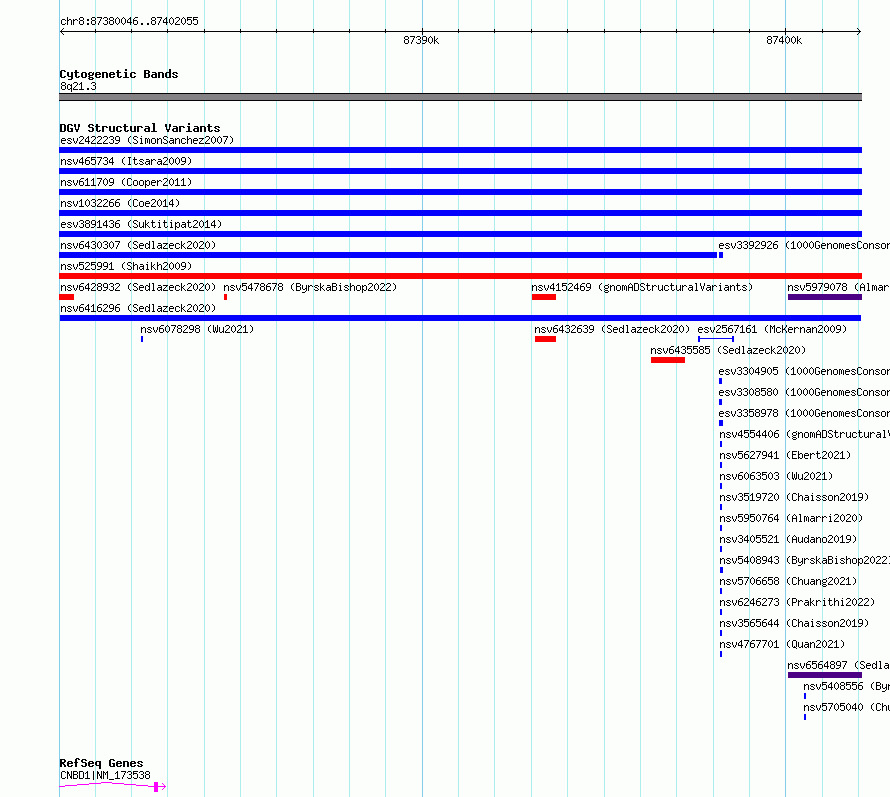
Task: Select the nsv5408556 variant label
Action: click(846, 686)
